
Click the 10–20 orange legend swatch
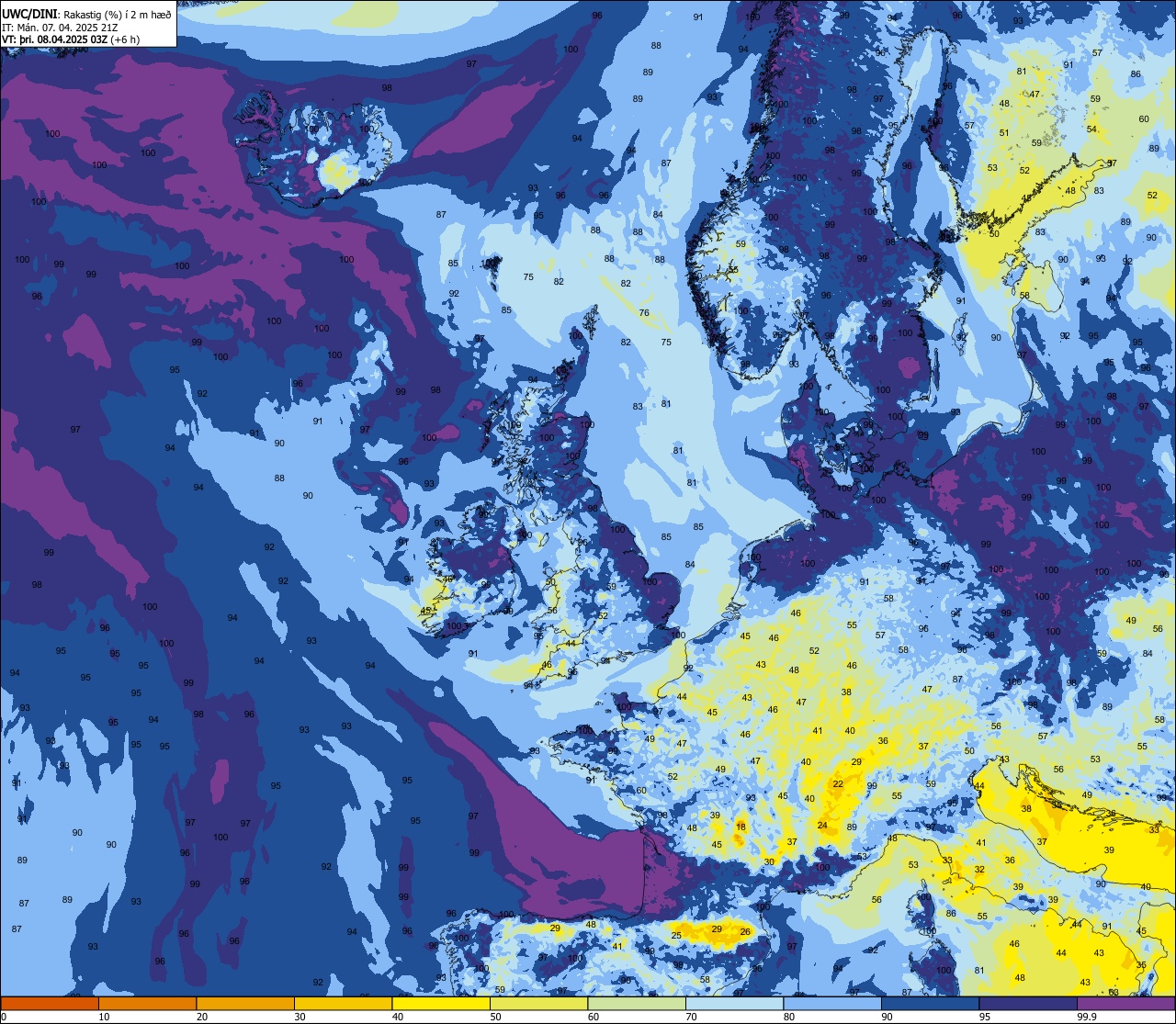coord(147,1003)
